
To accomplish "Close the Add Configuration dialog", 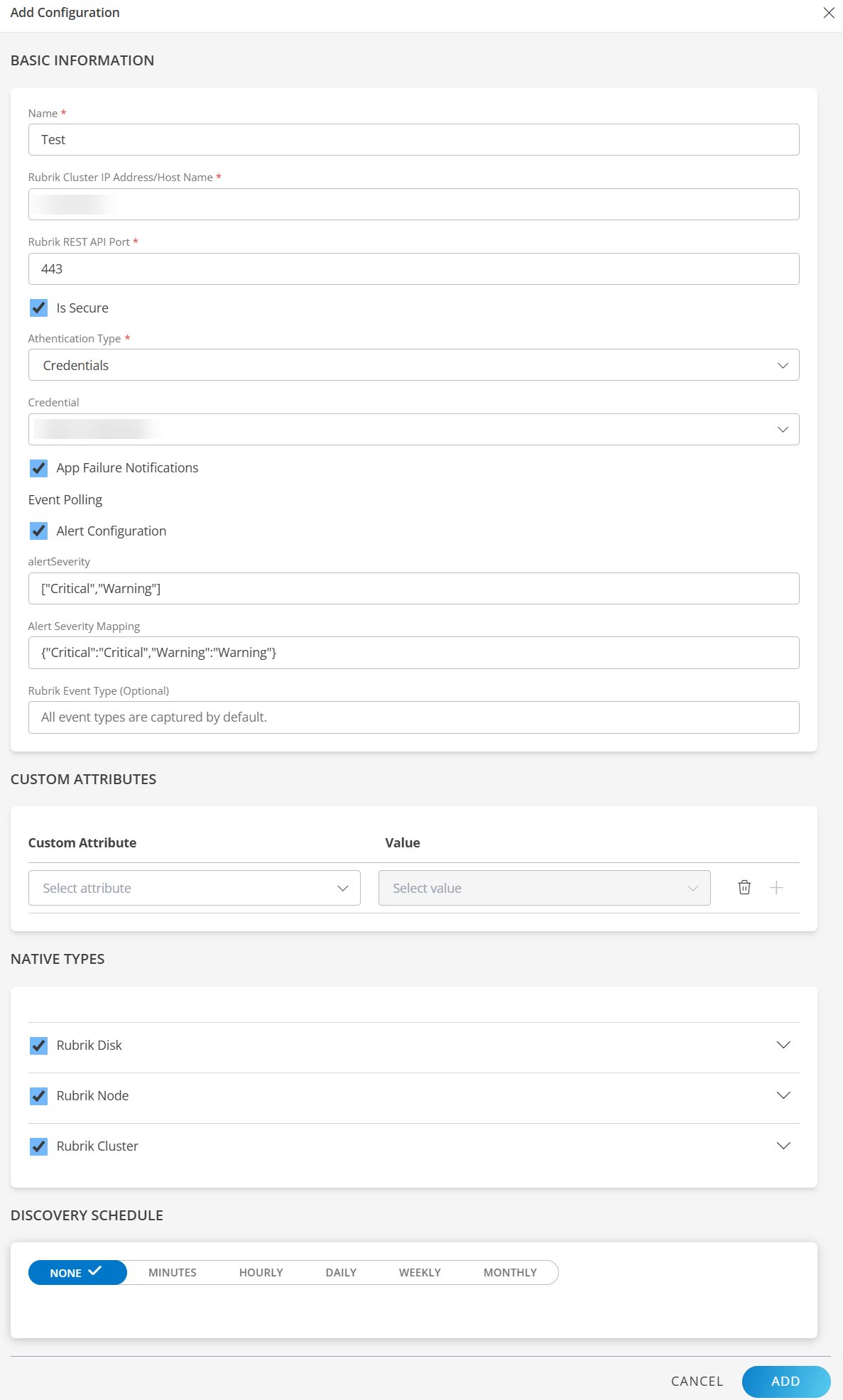I will (829, 13).
